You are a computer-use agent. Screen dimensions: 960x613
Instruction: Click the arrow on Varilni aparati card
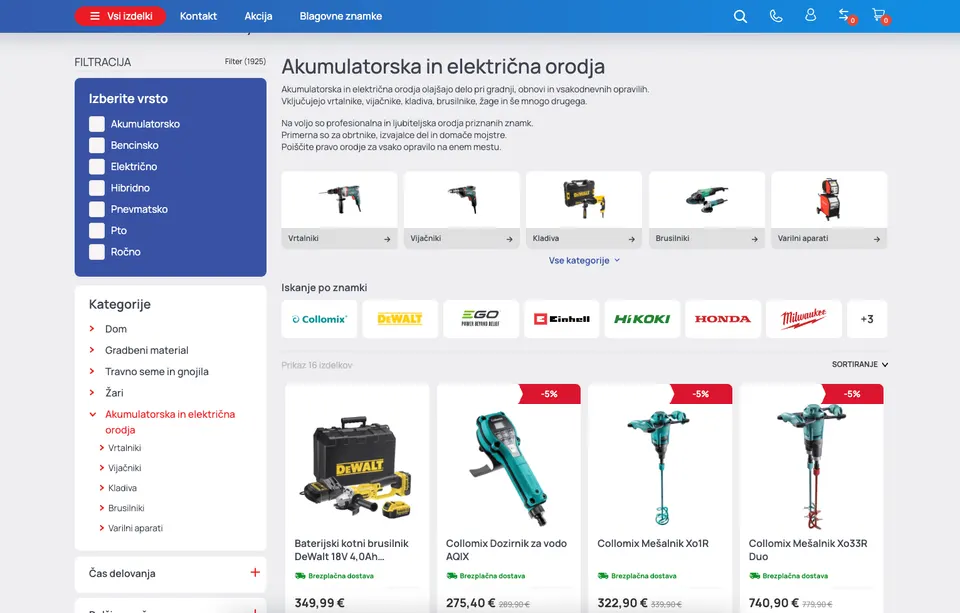(x=877, y=239)
